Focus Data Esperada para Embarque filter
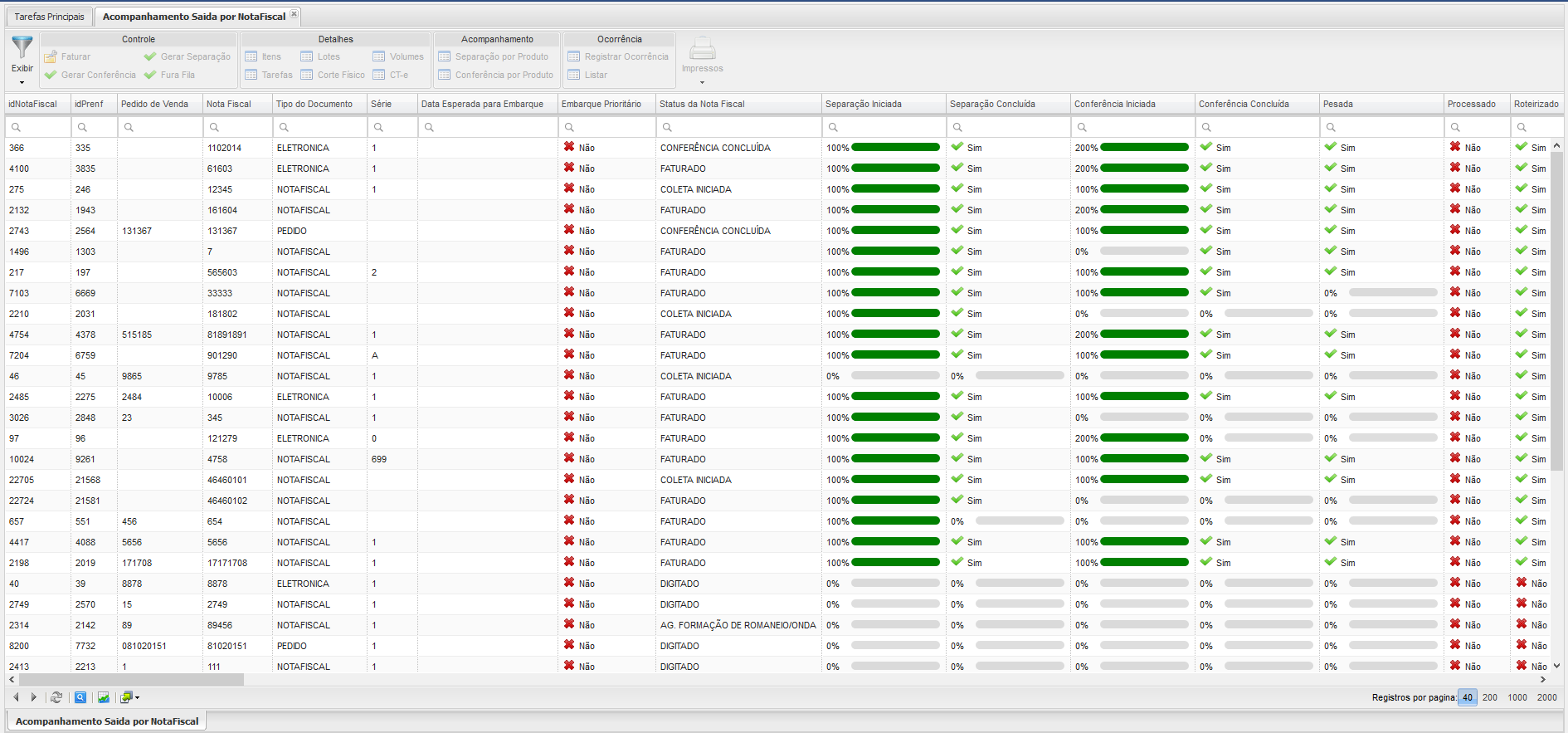The height and width of the screenshot is (733, 1568). pos(488,127)
